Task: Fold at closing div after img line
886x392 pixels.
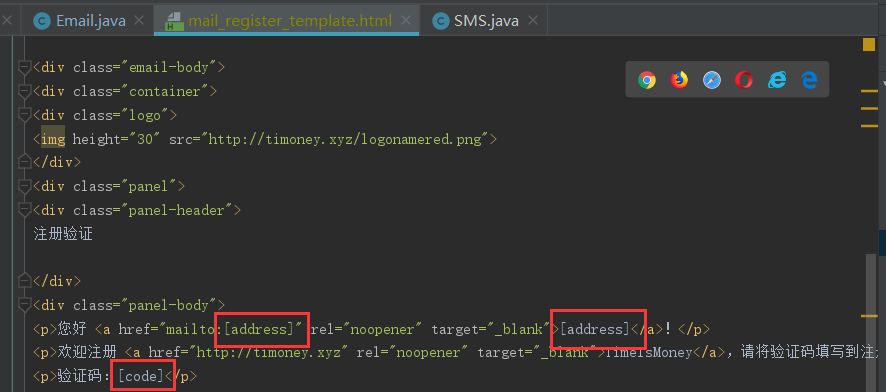Action: [24, 162]
